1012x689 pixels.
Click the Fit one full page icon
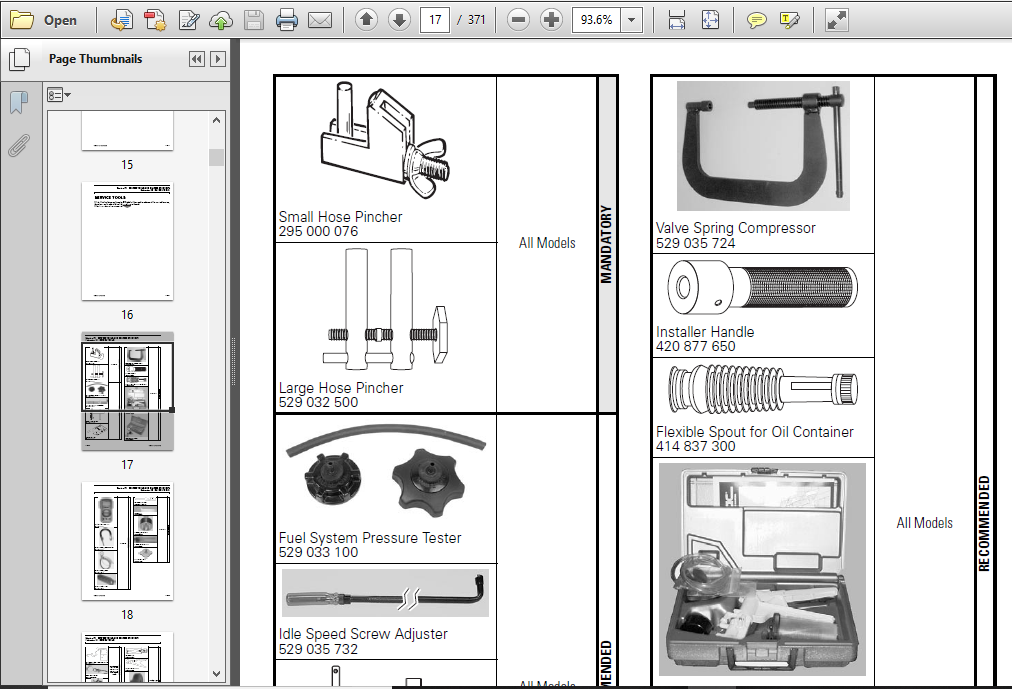tap(710, 20)
